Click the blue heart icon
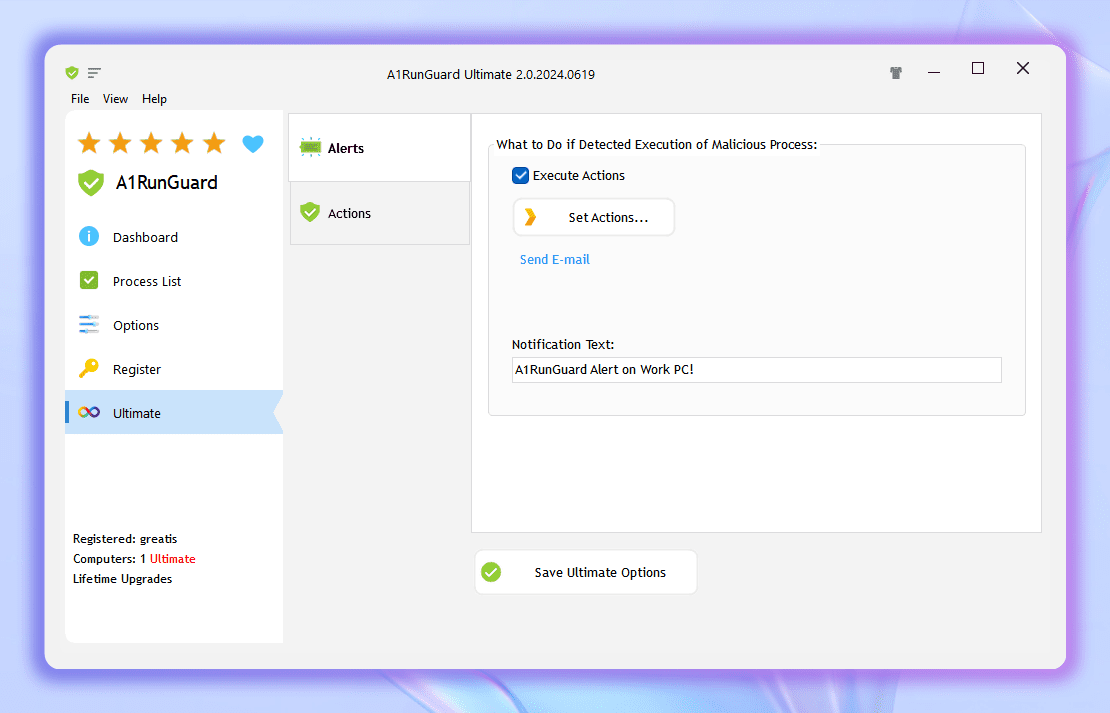Viewport: 1110px width, 713px height. 253,144
